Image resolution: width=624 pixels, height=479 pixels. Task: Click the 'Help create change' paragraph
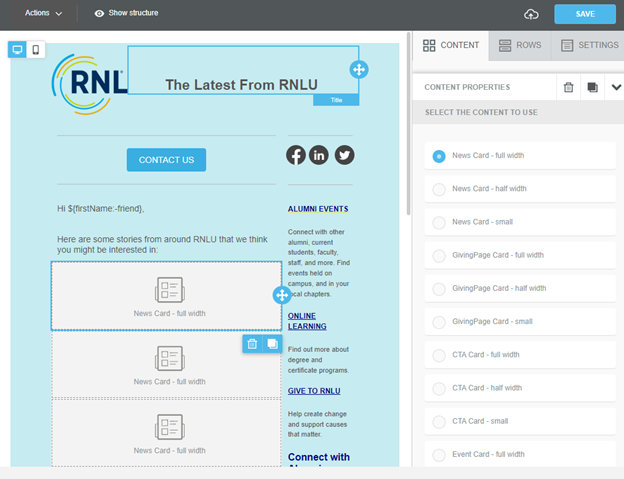pos(318,424)
